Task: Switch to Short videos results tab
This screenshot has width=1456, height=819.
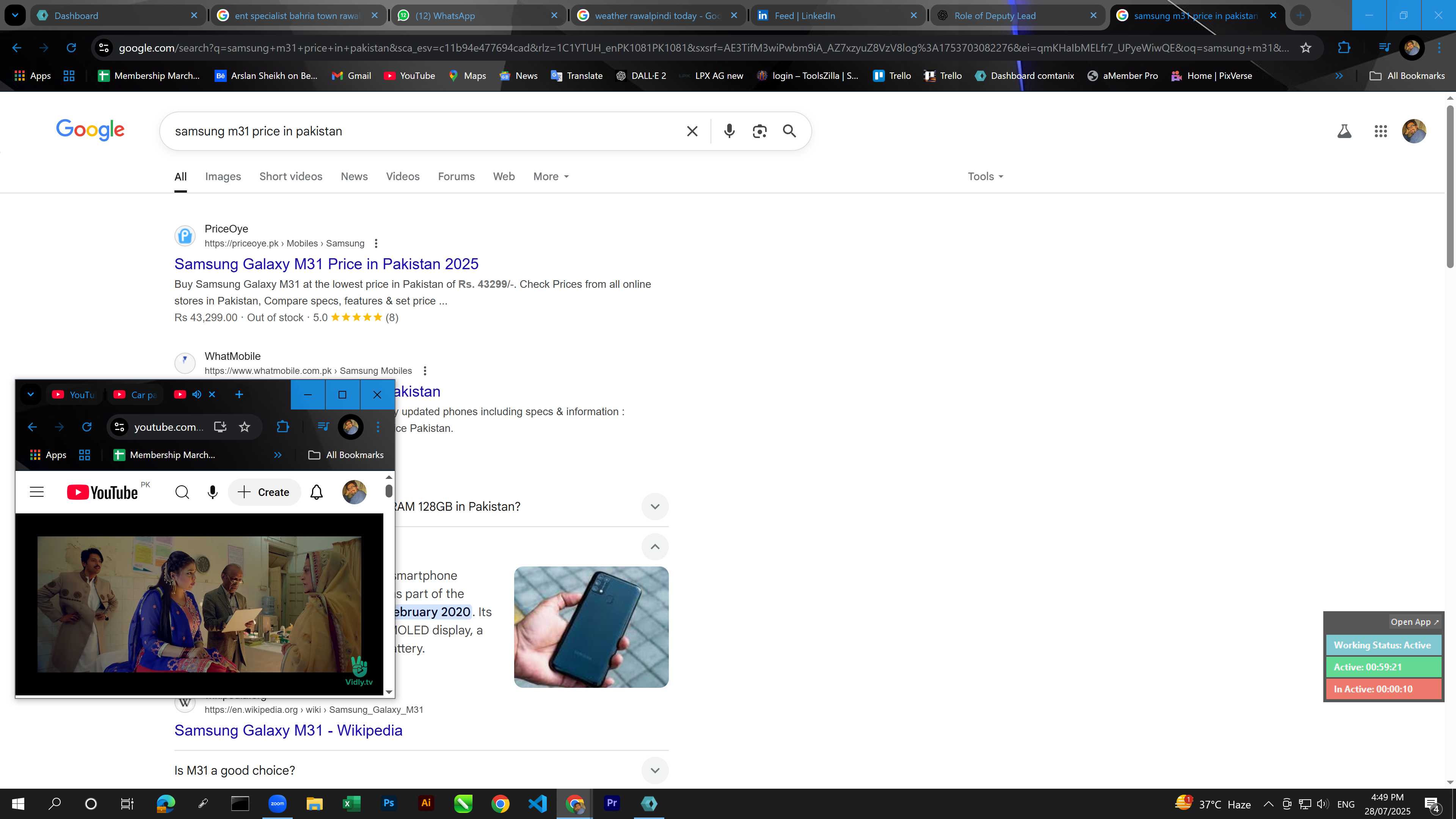Action: [290, 176]
